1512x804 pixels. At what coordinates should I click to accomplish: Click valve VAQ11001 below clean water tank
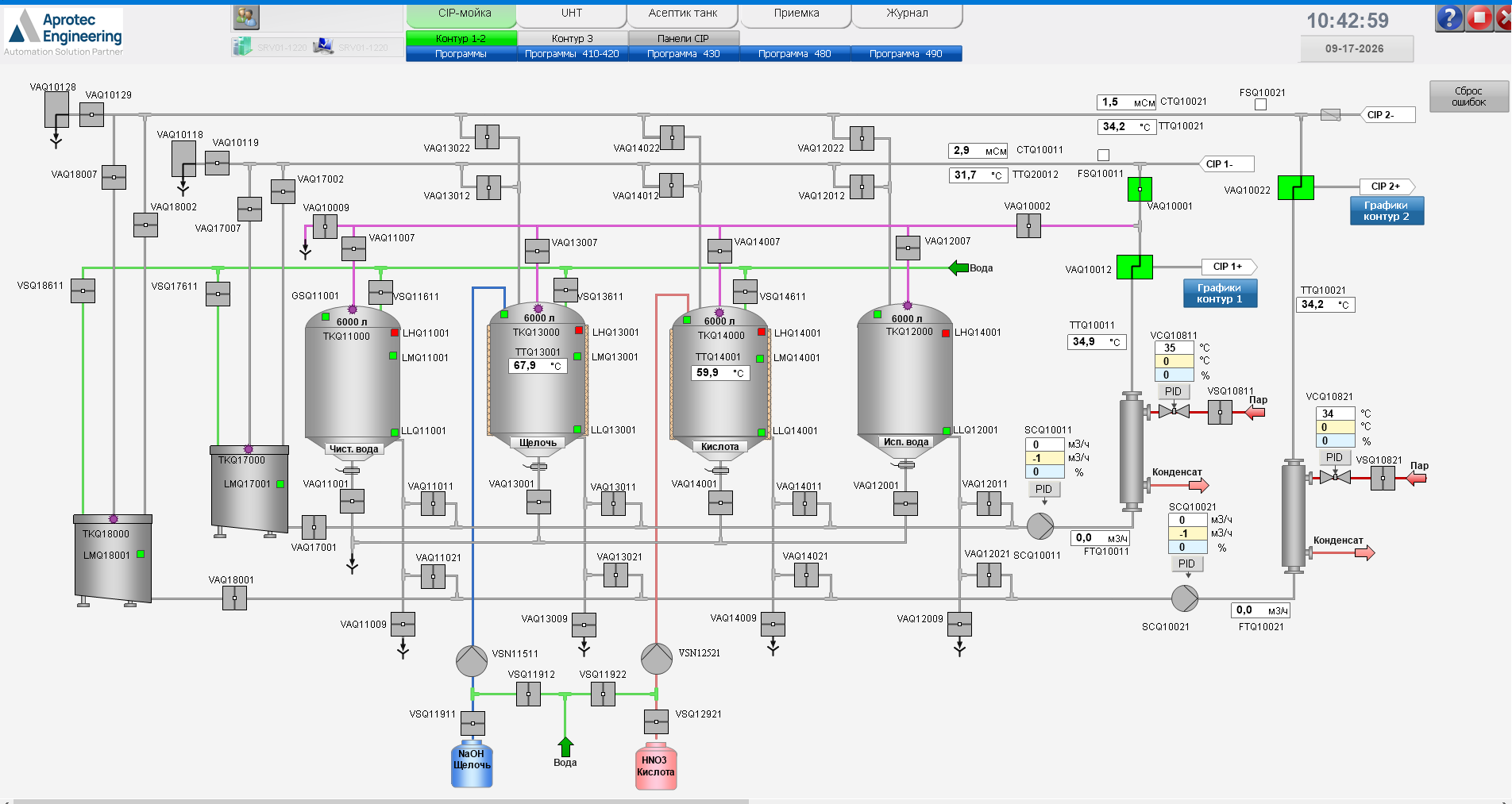[x=352, y=501]
